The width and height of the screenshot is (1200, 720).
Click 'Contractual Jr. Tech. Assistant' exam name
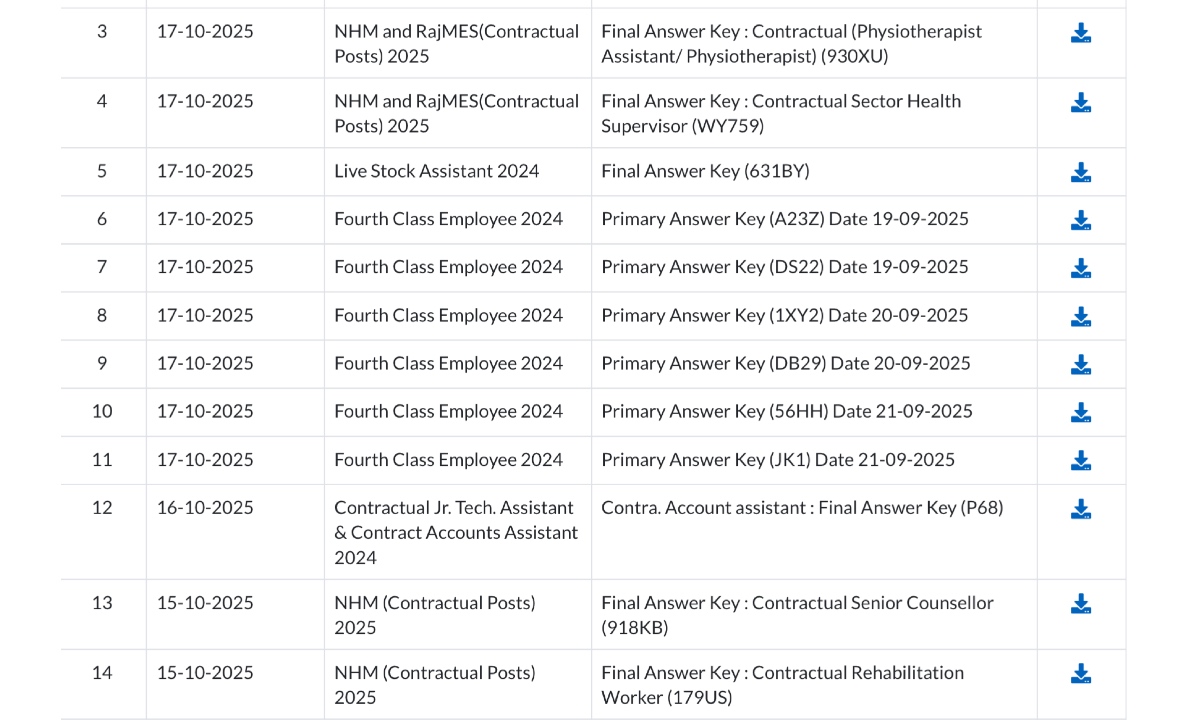454,508
